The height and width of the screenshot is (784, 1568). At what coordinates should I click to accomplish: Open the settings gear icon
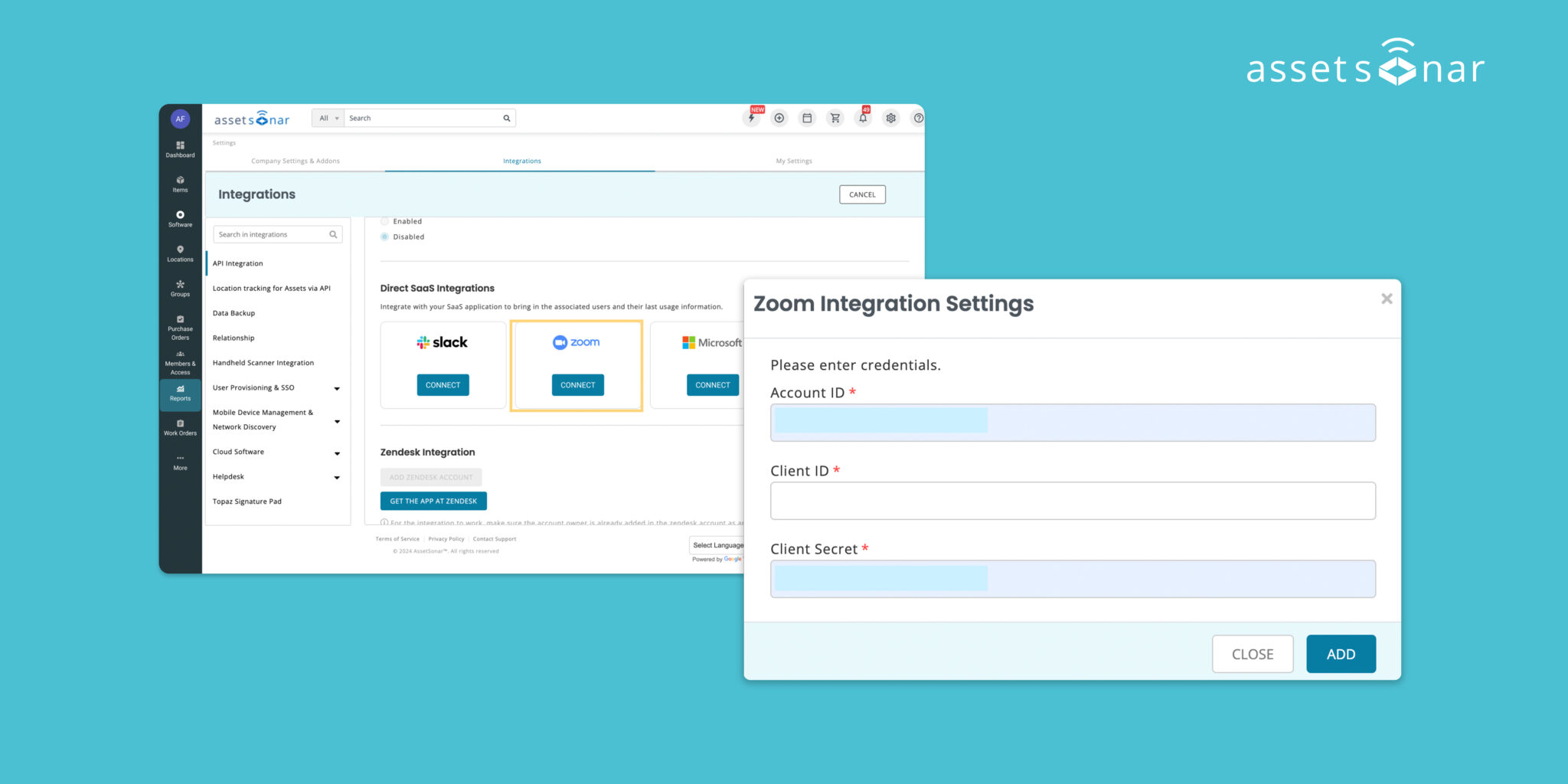point(890,118)
